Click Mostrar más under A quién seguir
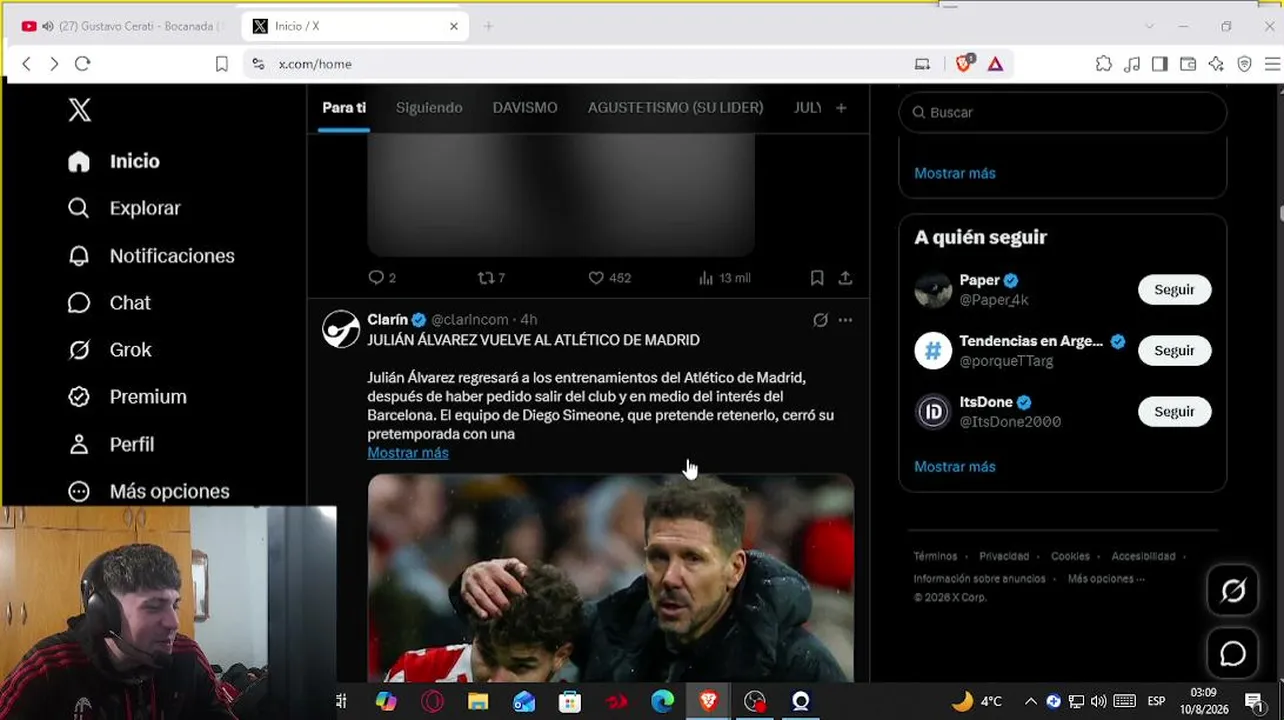This screenshot has width=1284, height=720. pyautogui.click(x=955, y=467)
